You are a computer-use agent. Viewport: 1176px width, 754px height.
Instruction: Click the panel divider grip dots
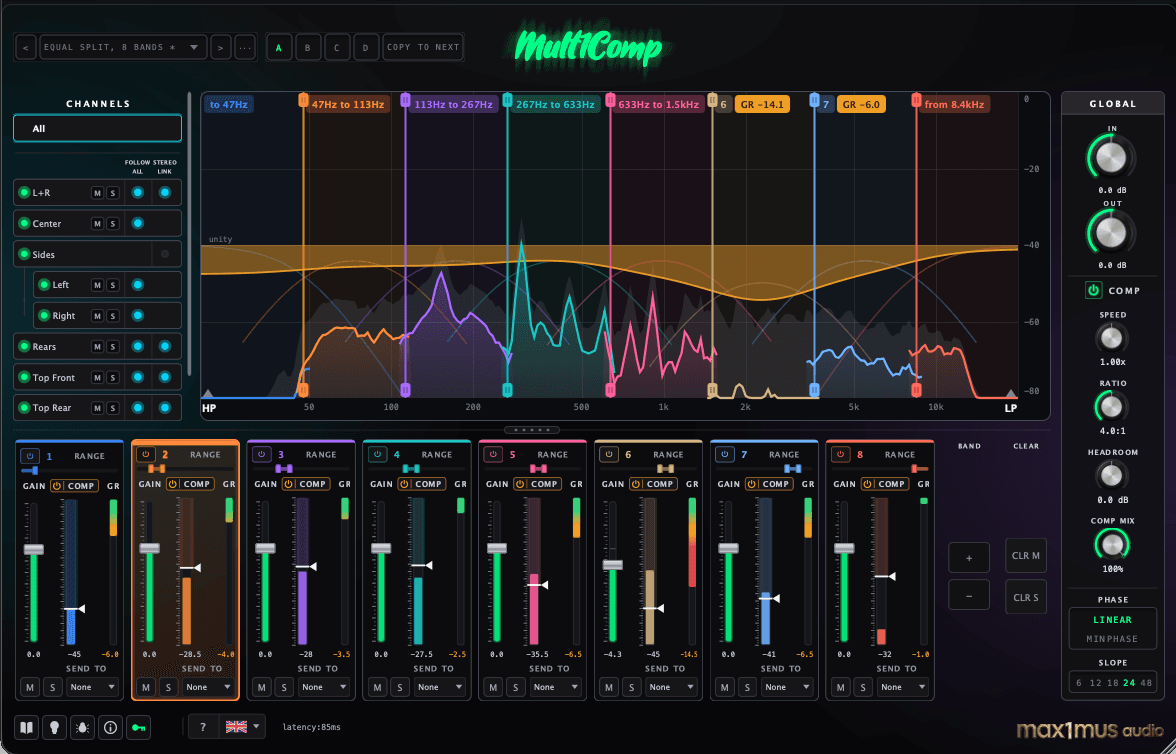[532, 430]
